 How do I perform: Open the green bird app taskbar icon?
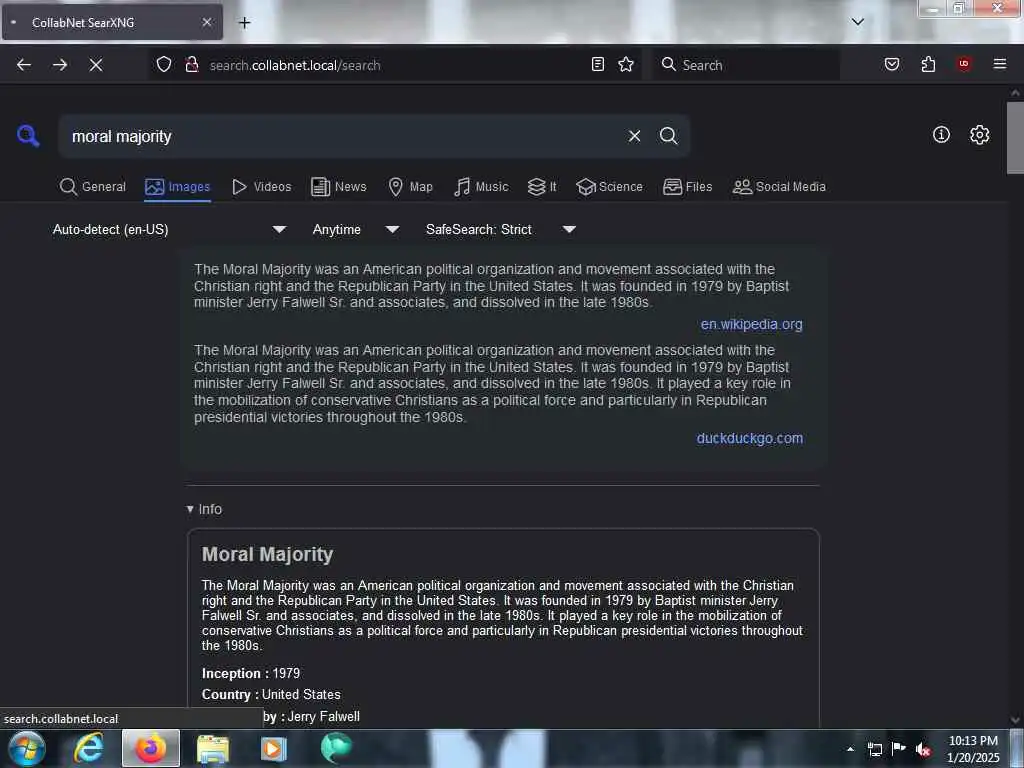point(336,748)
